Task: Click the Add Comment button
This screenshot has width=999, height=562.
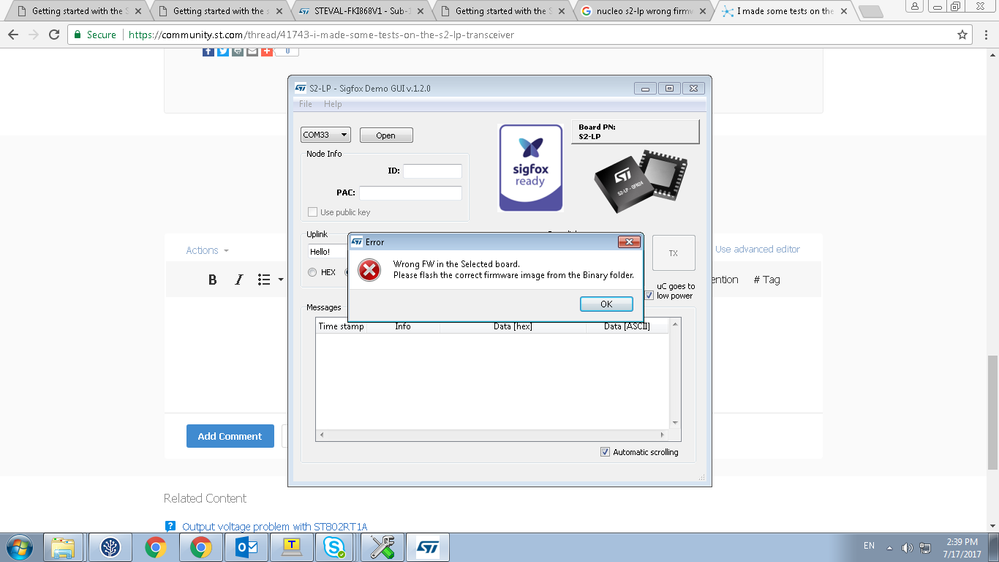Action: pyautogui.click(x=230, y=436)
